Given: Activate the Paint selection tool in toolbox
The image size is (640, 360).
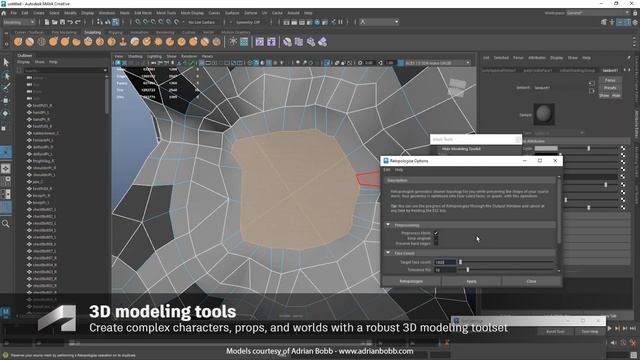Looking at the screenshot, I should pos(6,87).
